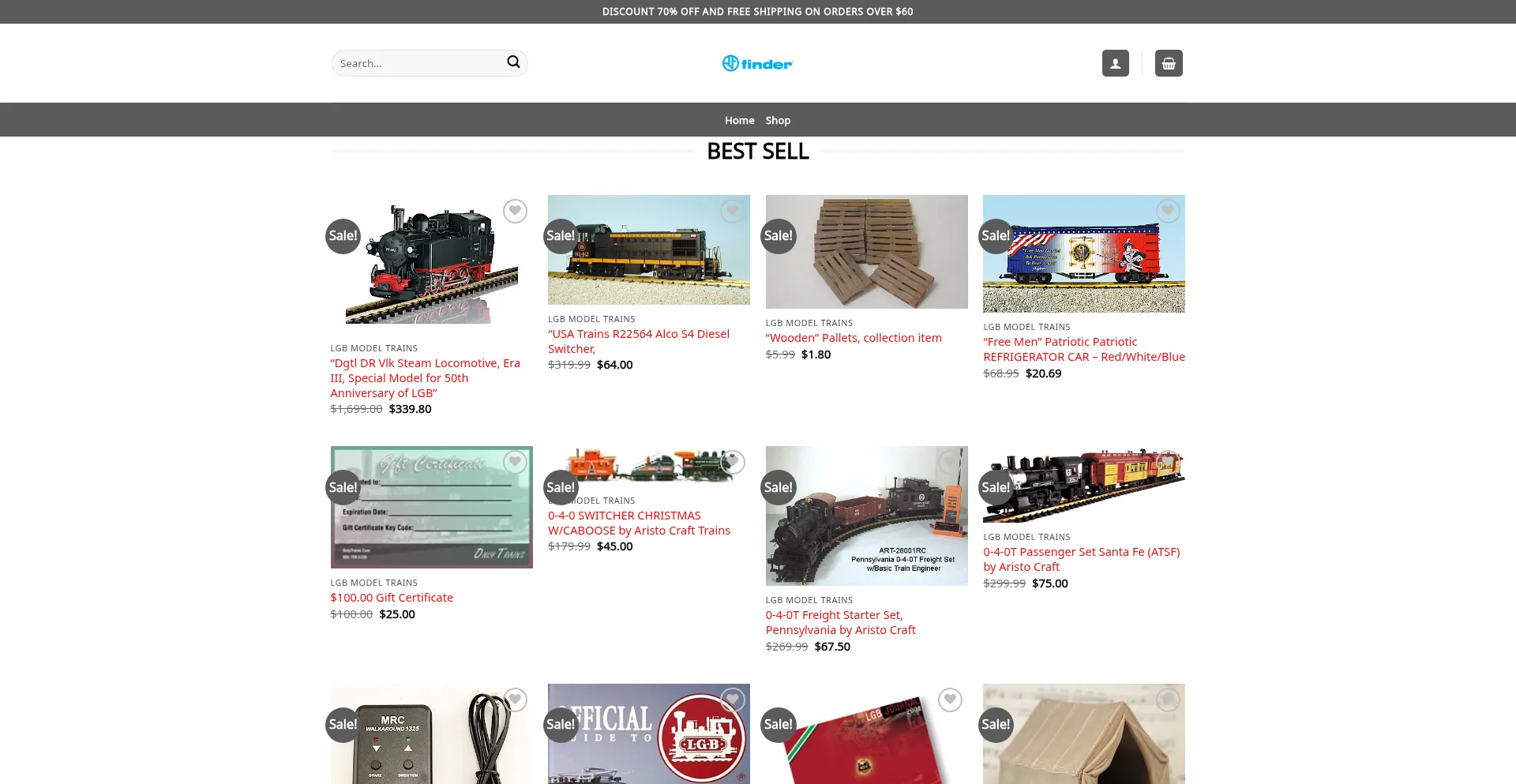This screenshot has width=1516, height=784.
Task: Click the wooden pallets product thumbnail
Action: coord(866,252)
